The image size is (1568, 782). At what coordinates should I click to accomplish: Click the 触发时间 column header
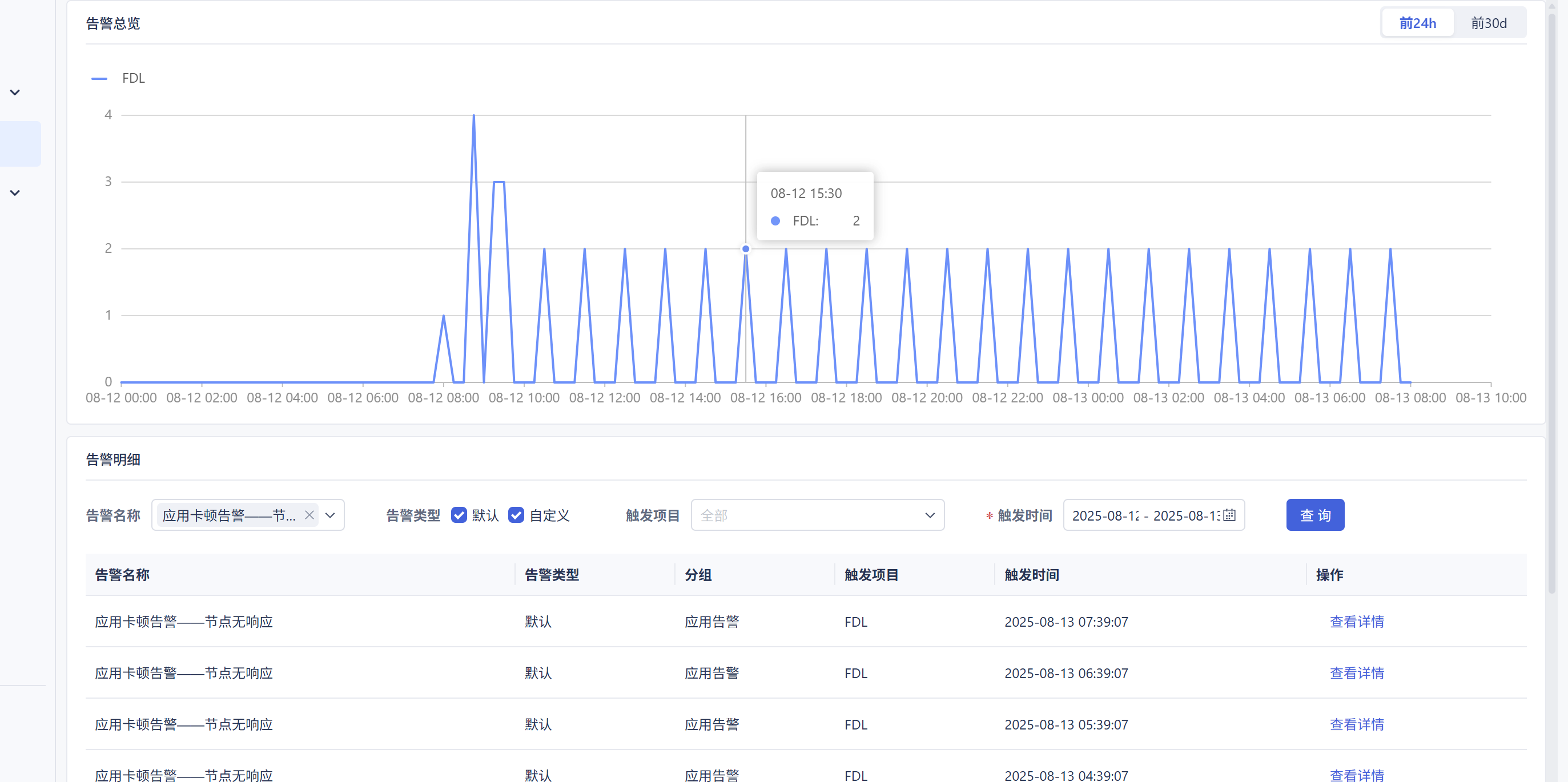click(x=1031, y=574)
